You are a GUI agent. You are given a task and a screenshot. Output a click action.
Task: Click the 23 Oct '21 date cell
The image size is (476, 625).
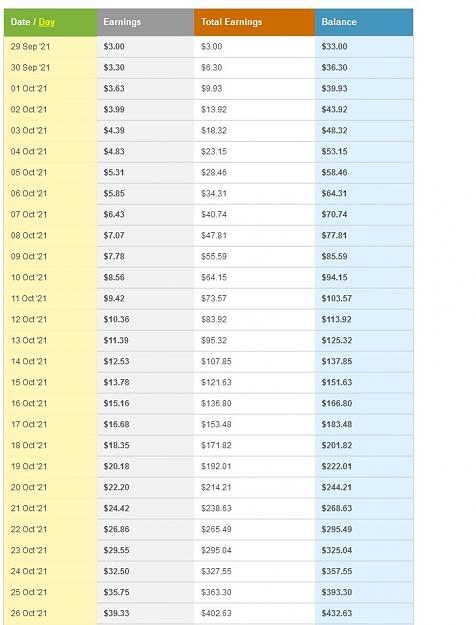[50, 550]
